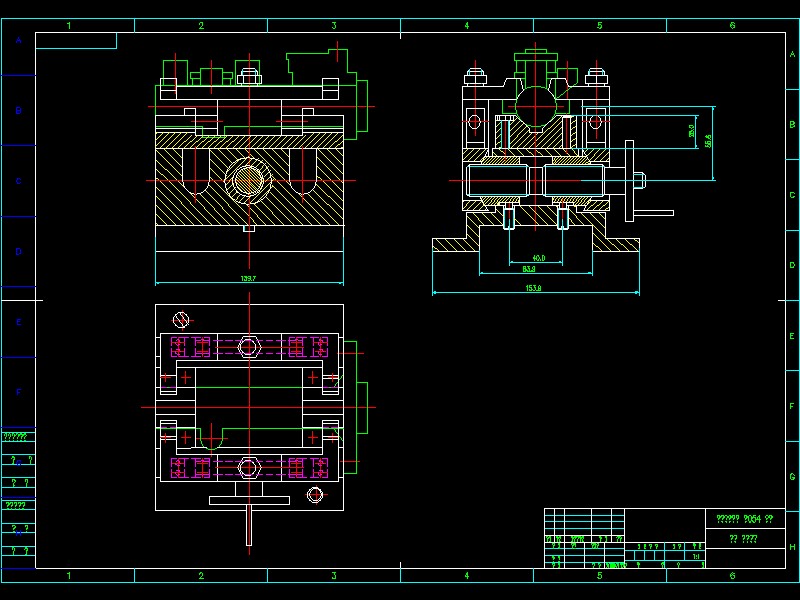Click zone number 6 on top border
The image size is (800, 600).
[733, 26]
